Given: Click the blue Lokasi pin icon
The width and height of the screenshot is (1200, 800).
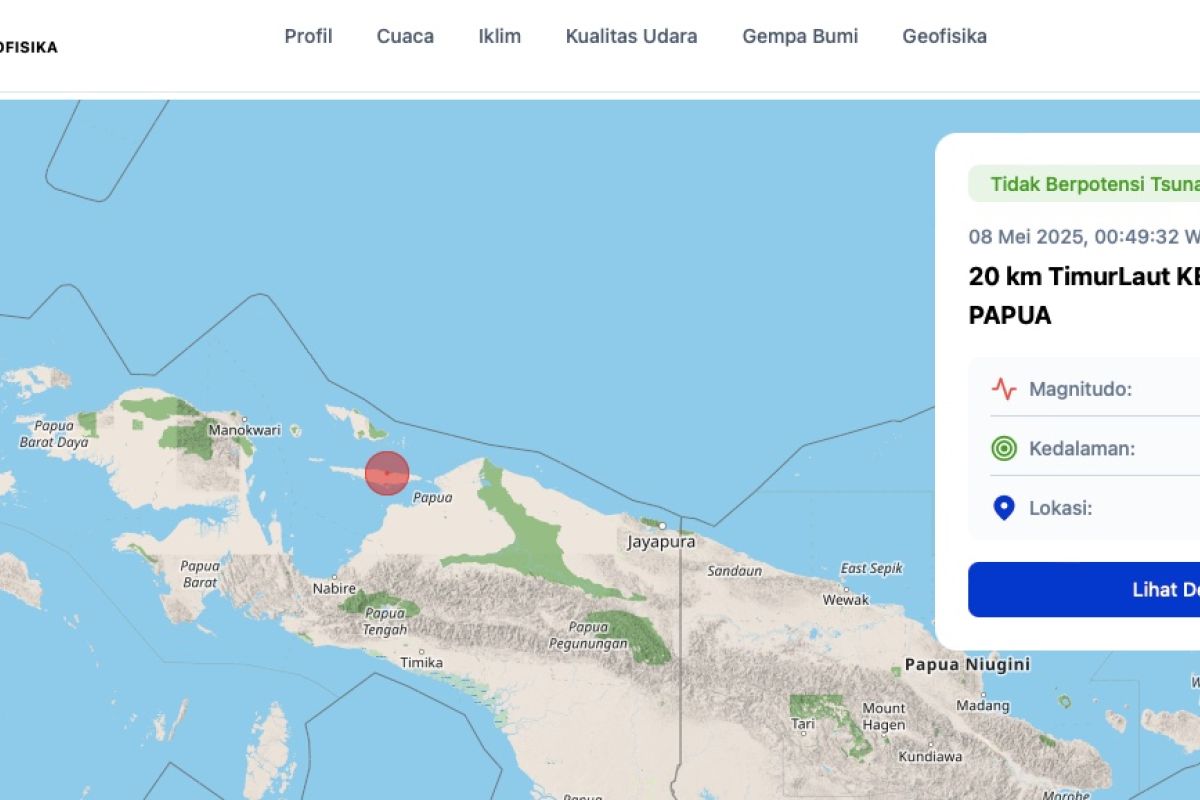Looking at the screenshot, I should (1004, 508).
